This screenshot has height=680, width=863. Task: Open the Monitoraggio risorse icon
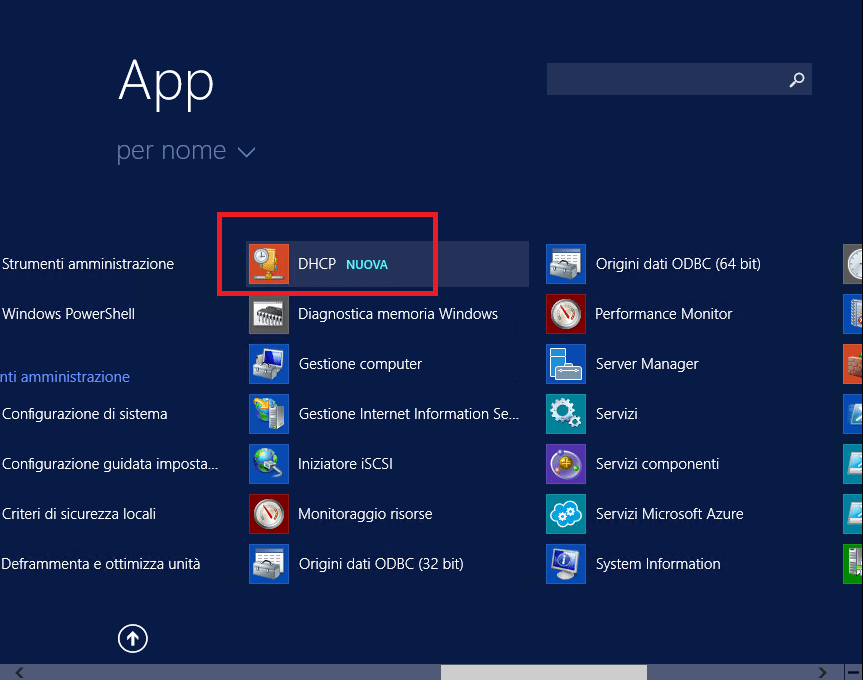coord(269,514)
